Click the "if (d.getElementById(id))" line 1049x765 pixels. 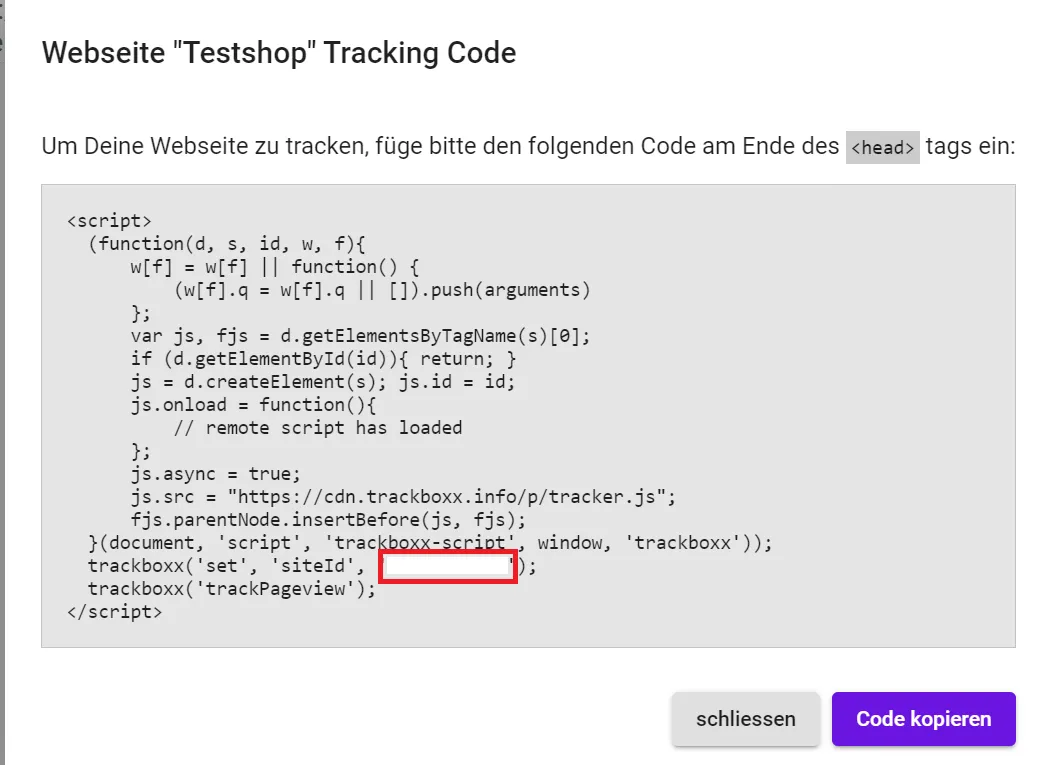(x=324, y=359)
